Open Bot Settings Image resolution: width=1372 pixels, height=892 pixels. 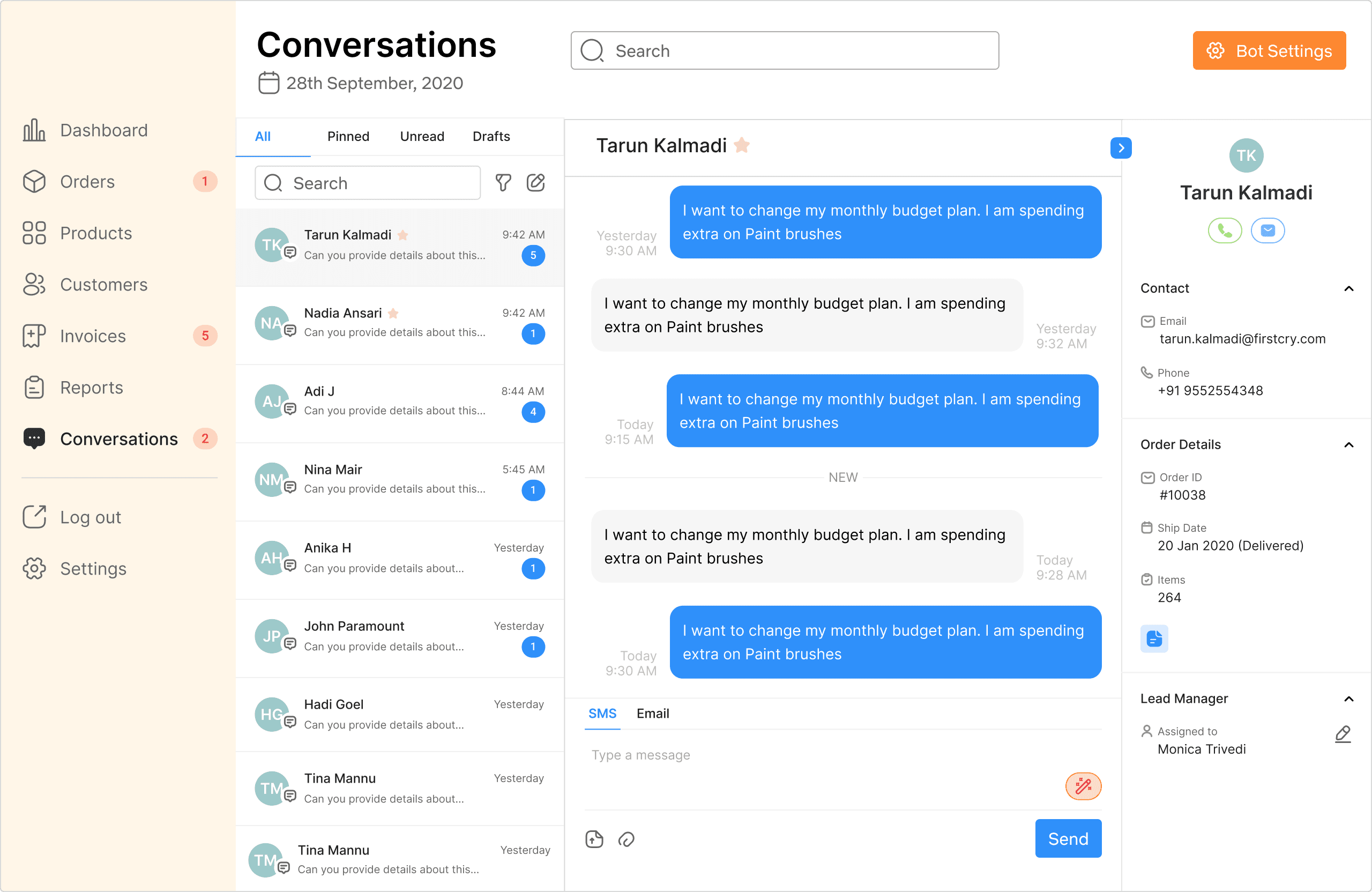tap(1269, 51)
